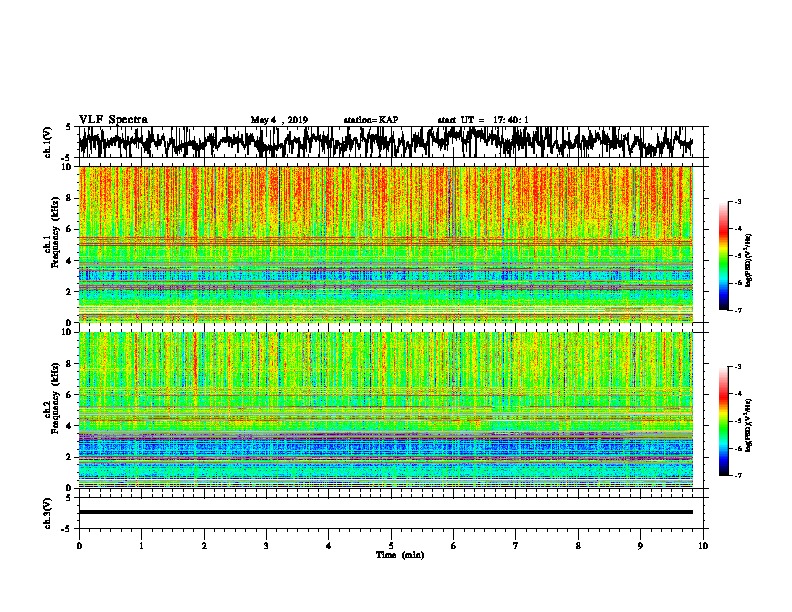Click time axis tick label '3'

pos(266,545)
